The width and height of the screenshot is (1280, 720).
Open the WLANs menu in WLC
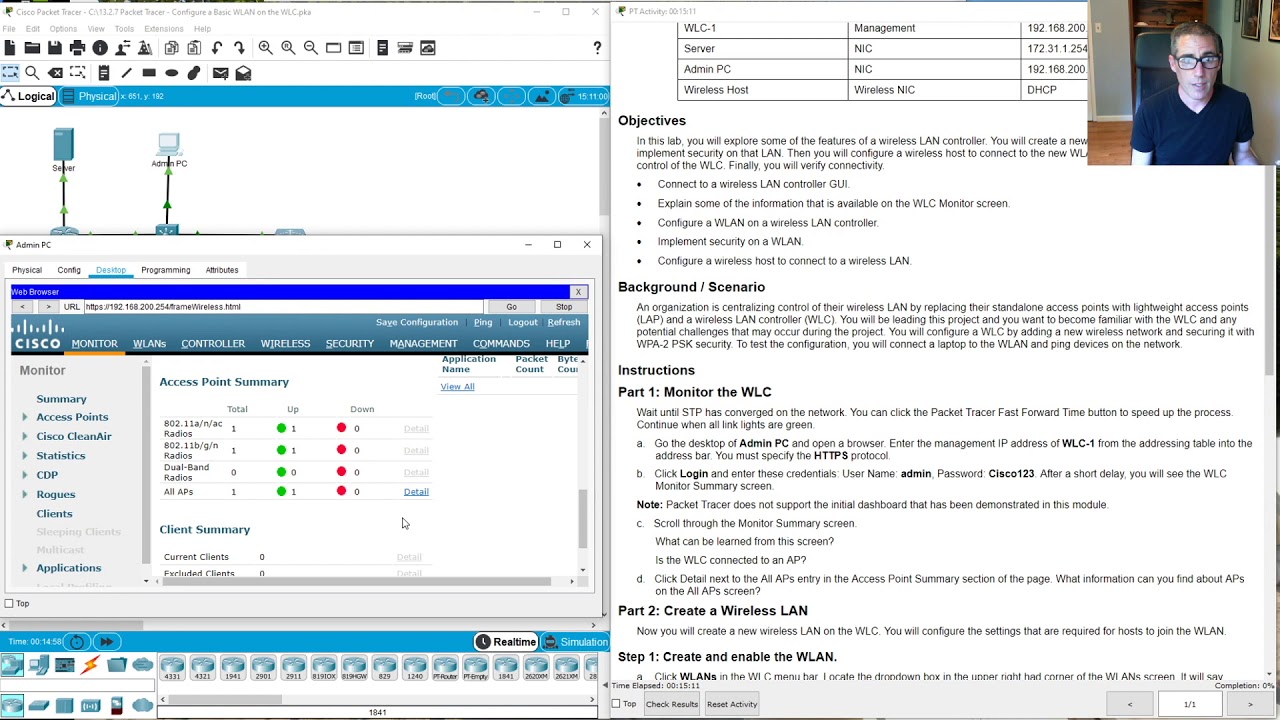[149, 344]
